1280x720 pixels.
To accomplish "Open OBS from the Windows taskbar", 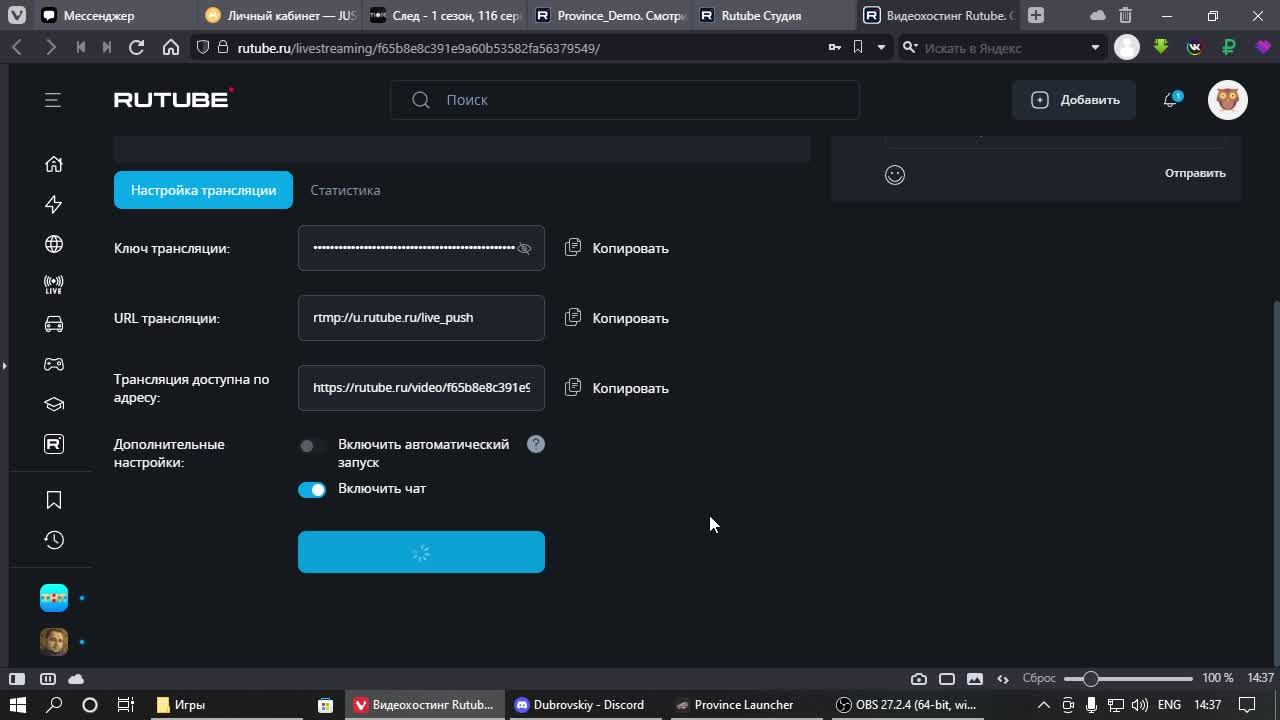I will [906, 705].
